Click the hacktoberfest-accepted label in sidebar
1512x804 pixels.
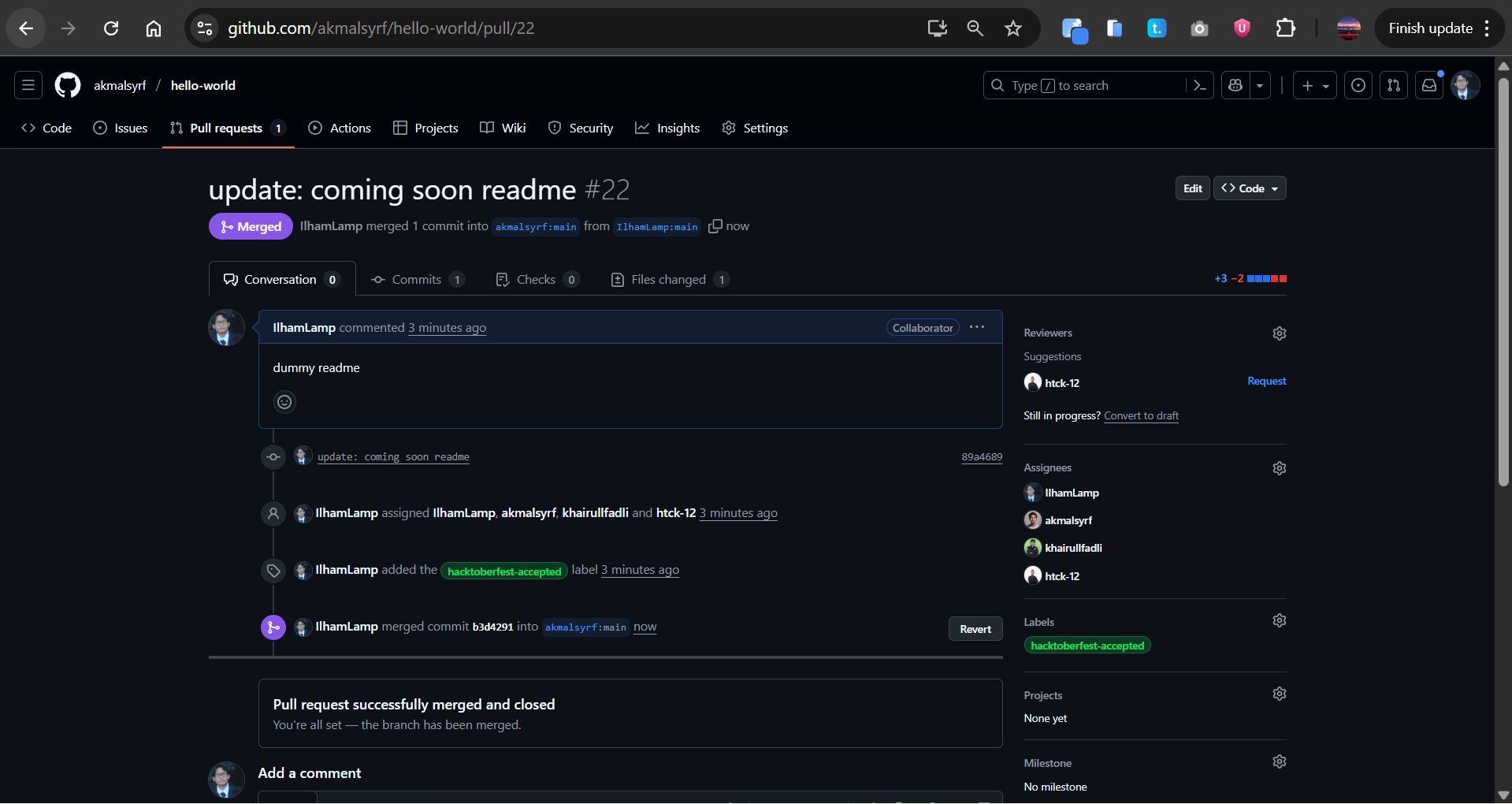tap(1087, 646)
